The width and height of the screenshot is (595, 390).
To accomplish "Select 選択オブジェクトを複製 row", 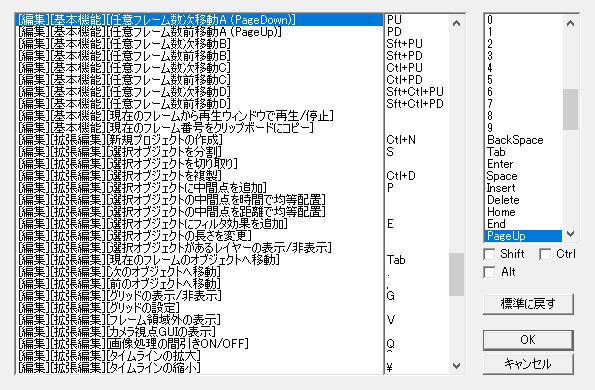I will pyautogui.click(x=199, y=176).
